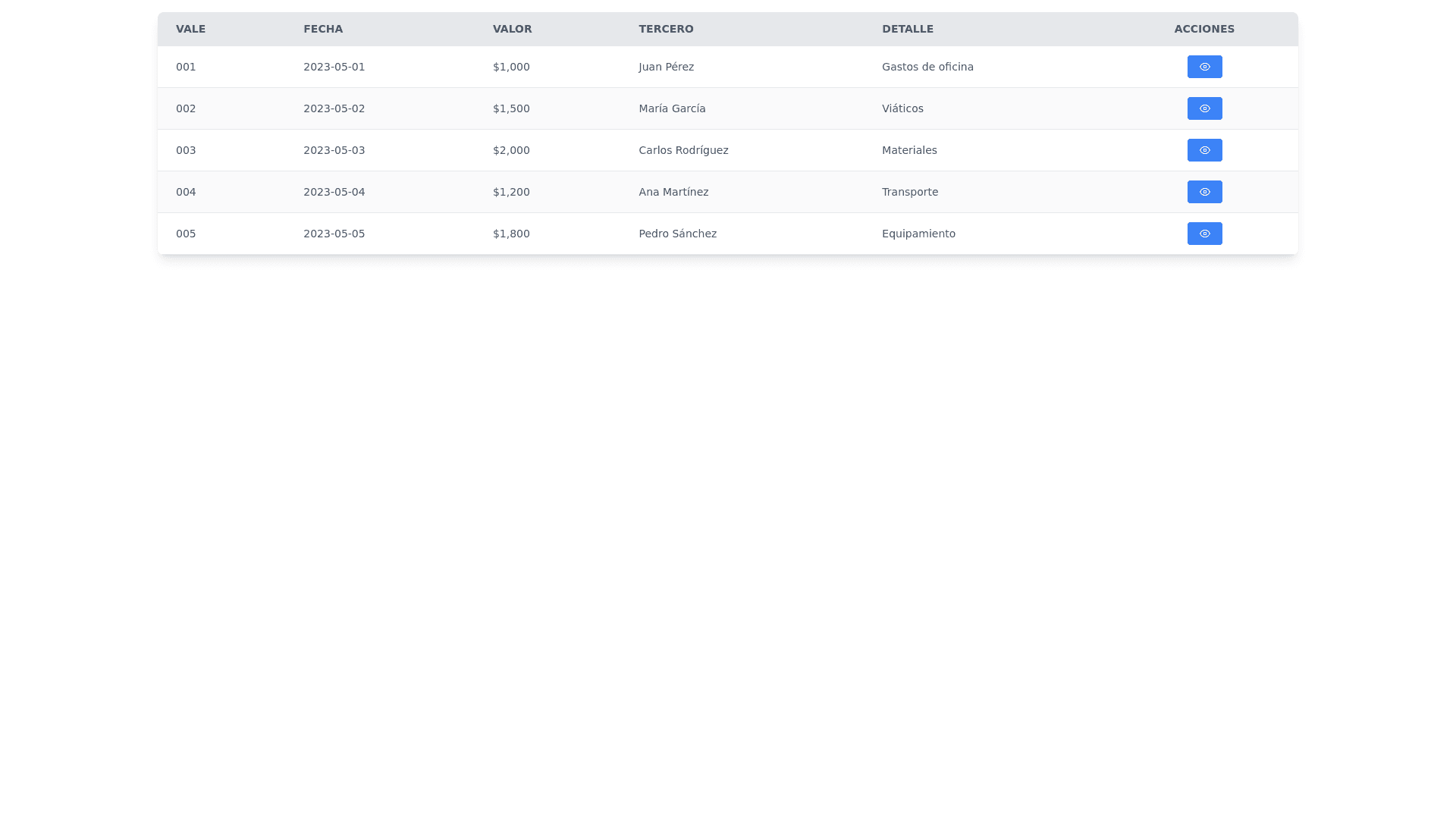The width and height of the screenshot is (1456, 819).
Task: Click the FECHA column header
Action: 323,29
